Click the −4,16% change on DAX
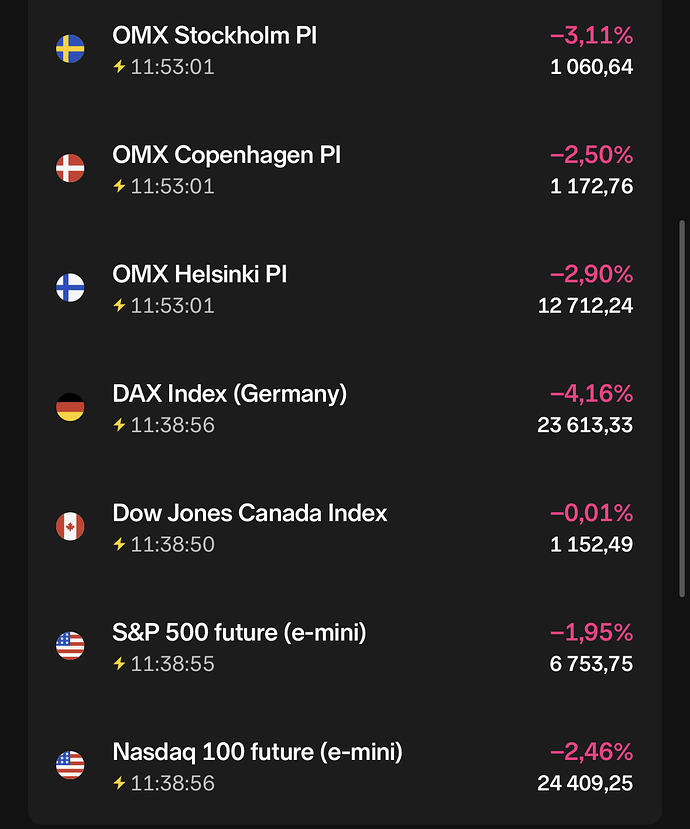Image resolution: width=690 pixels, height=829 pixels. pos(591,394)
